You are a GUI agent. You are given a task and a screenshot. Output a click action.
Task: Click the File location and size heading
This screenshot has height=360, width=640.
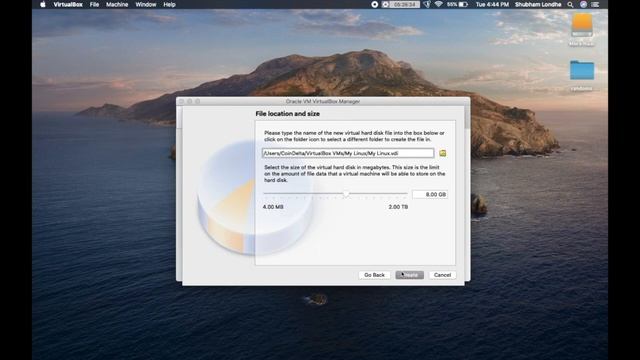point(287,114)
